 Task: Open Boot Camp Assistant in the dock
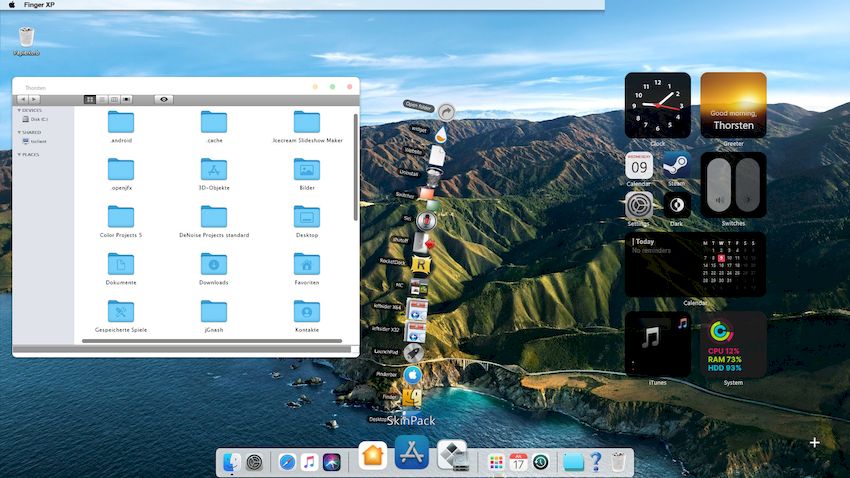tap(452, 455)
